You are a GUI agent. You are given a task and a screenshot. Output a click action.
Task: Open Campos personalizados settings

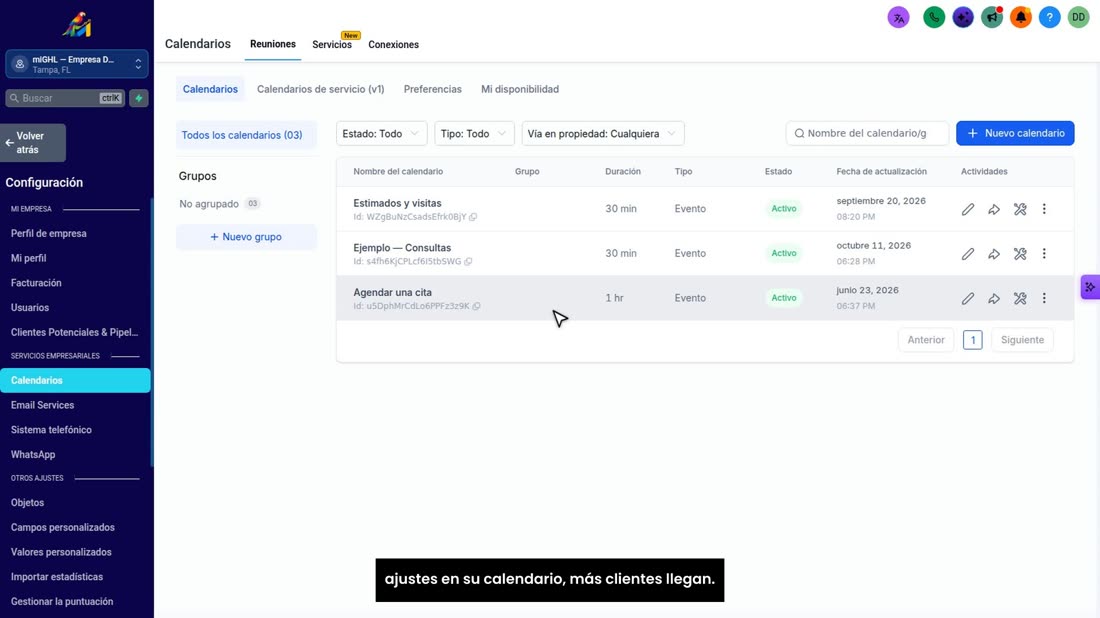point(62,528)
